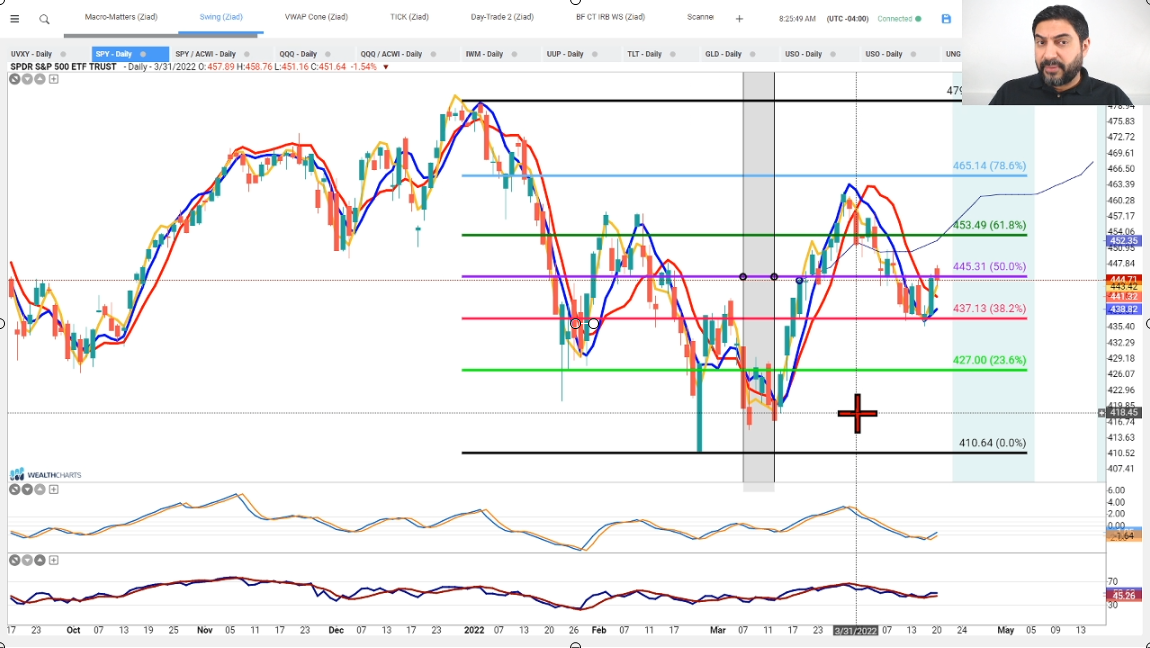Toggle the dot on IWM - Daily tab

(514, 54)
